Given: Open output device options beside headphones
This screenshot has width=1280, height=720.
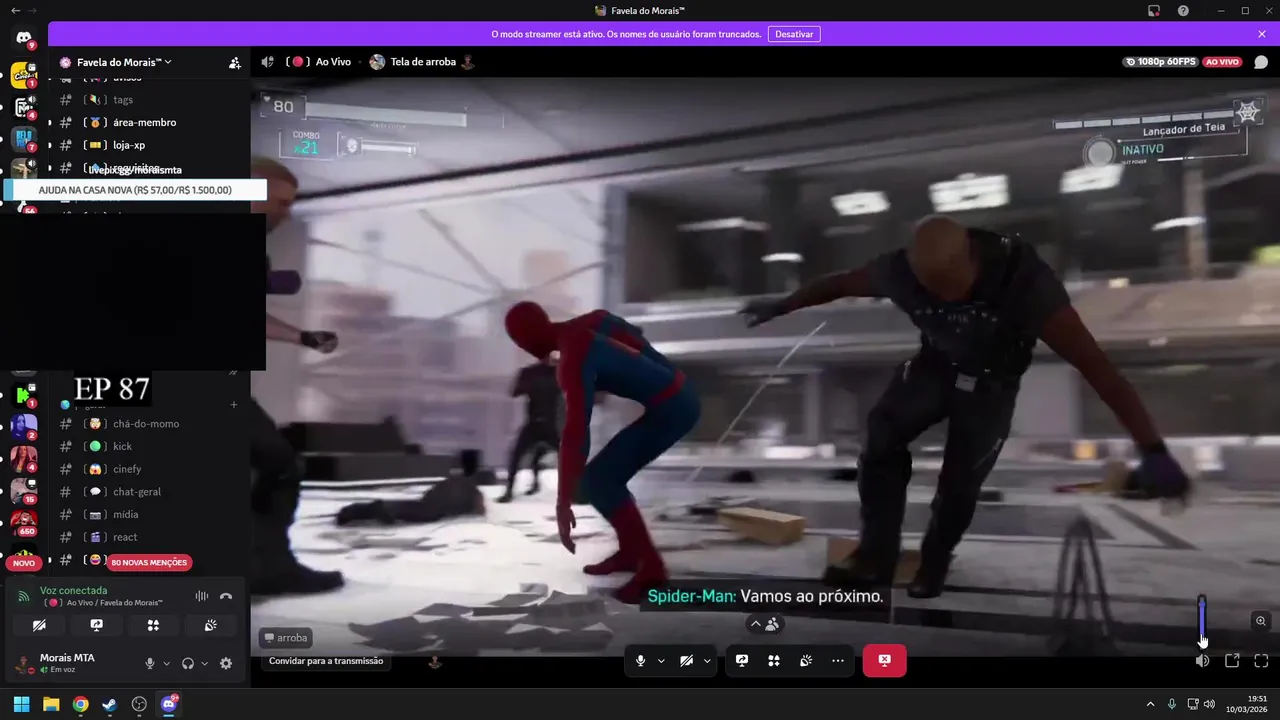Looking at the screenshot, I should point(205,663).
